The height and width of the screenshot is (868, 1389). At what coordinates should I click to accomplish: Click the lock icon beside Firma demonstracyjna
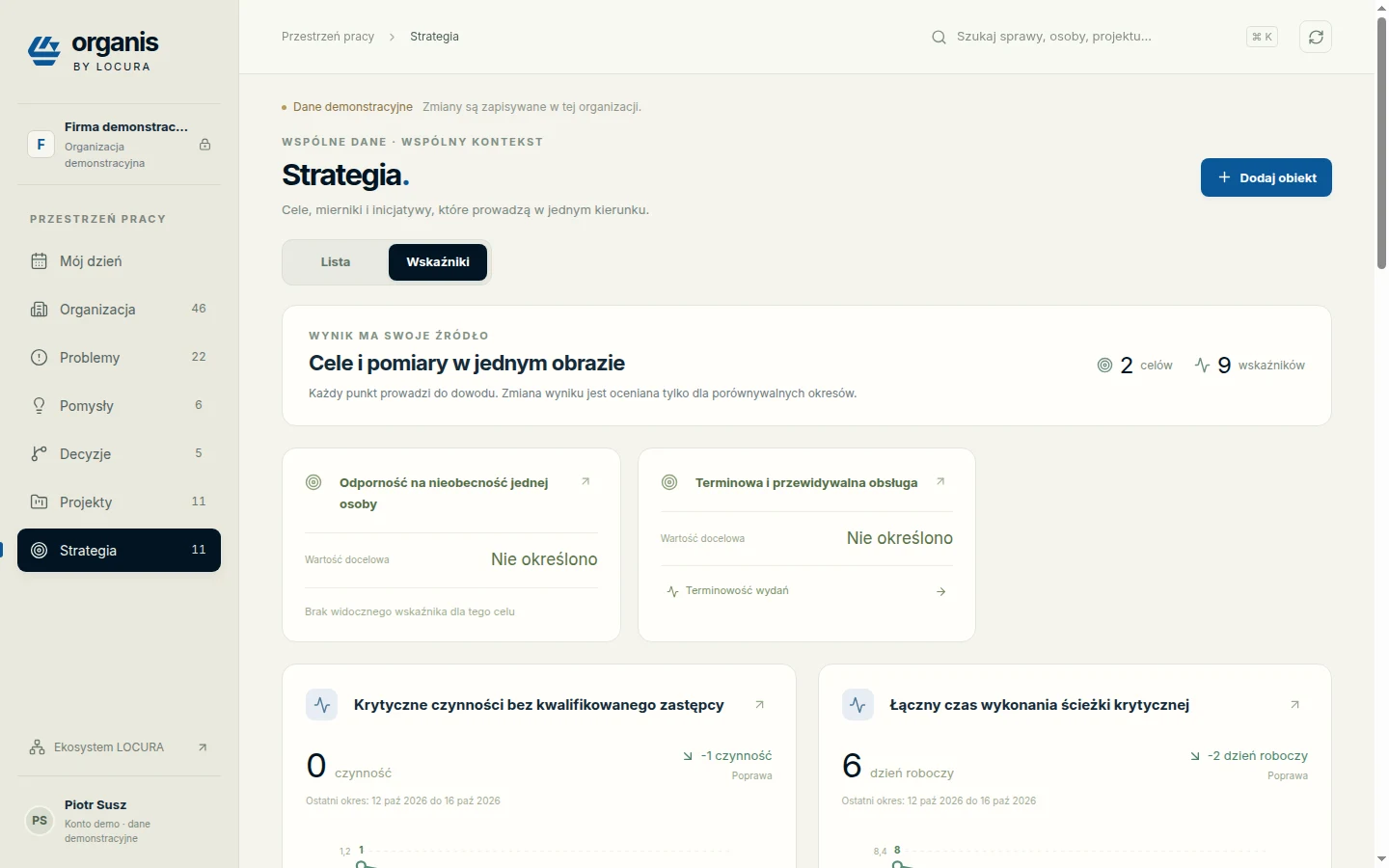click(204, 145)
